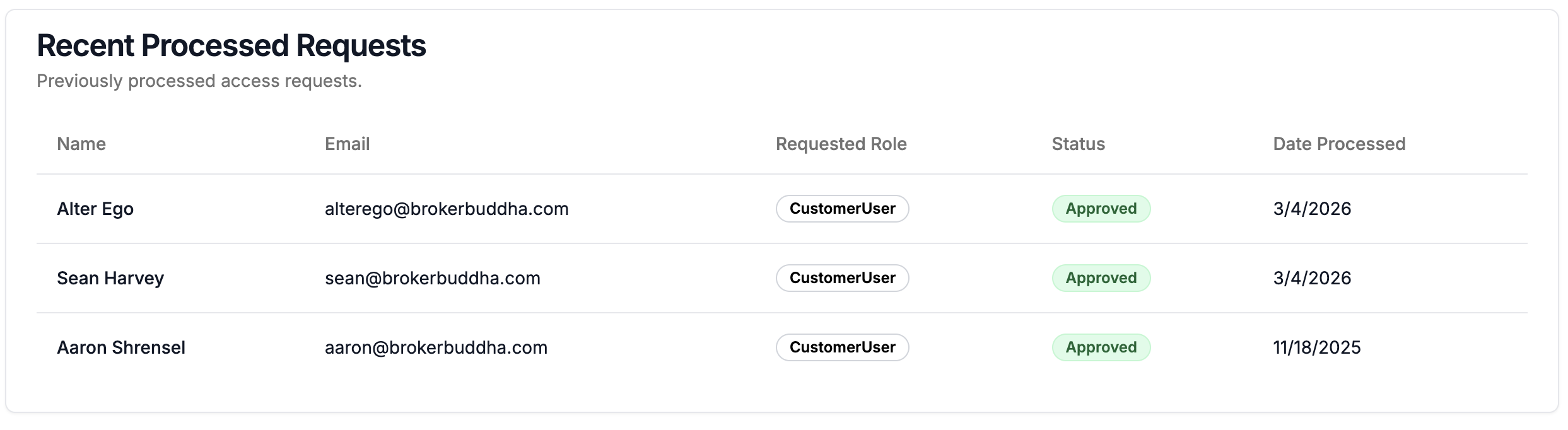Viewport: 1568px width, 430px height.
Task: Select the Aaron Shrensel name cell
Action: pyautogui.click(x=121, y=347)
